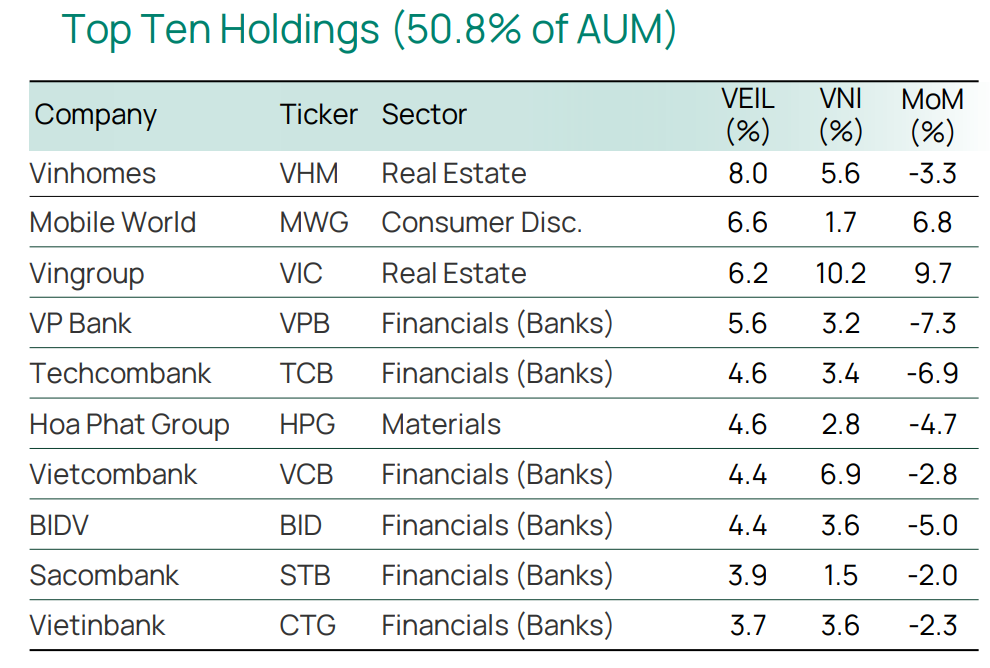Viewport: 990px width, 668px height.
Task: Click the Hoa Phat Group name
Action: coord(129,425)
